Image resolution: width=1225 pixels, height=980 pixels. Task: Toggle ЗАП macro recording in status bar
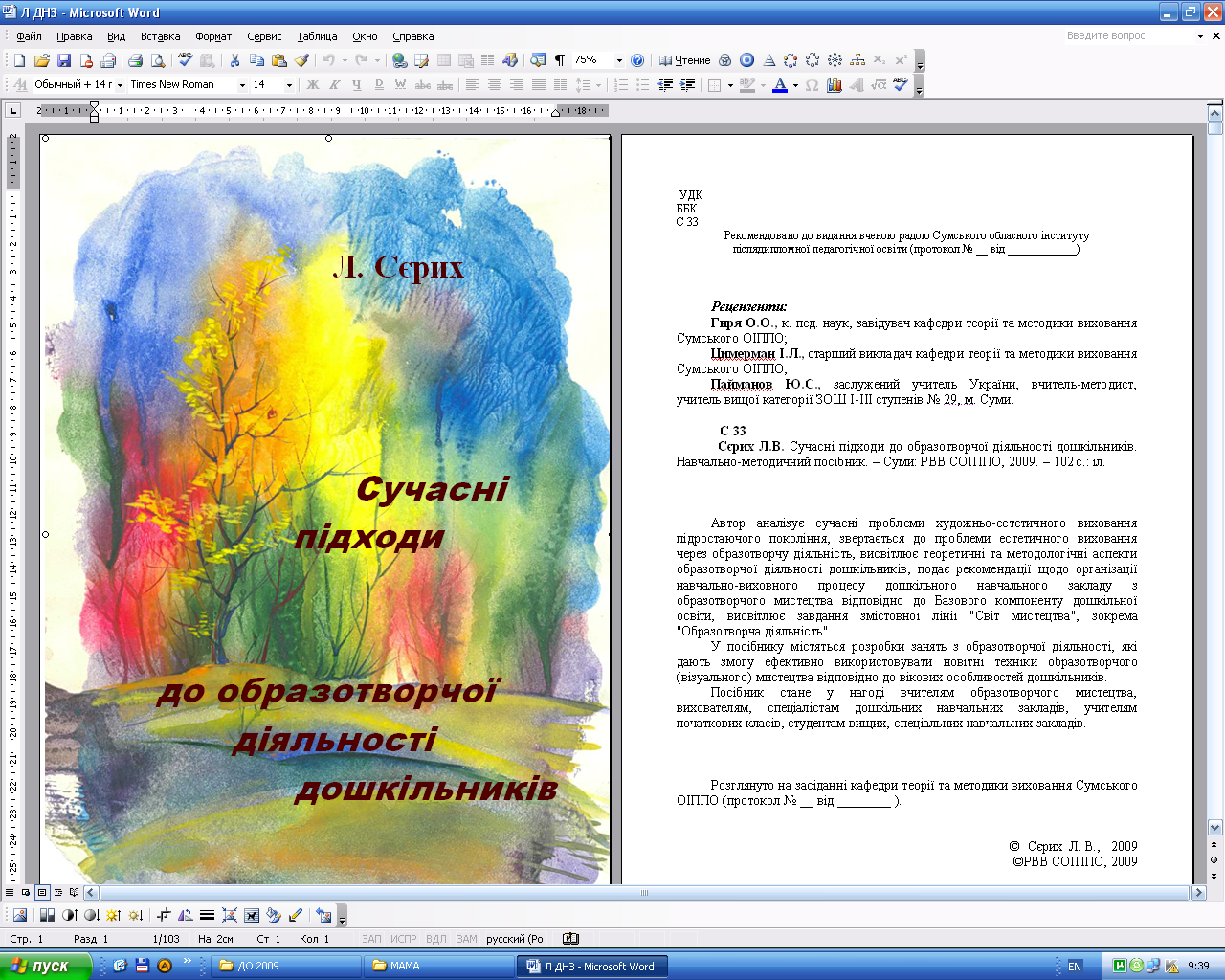(371, 939)
